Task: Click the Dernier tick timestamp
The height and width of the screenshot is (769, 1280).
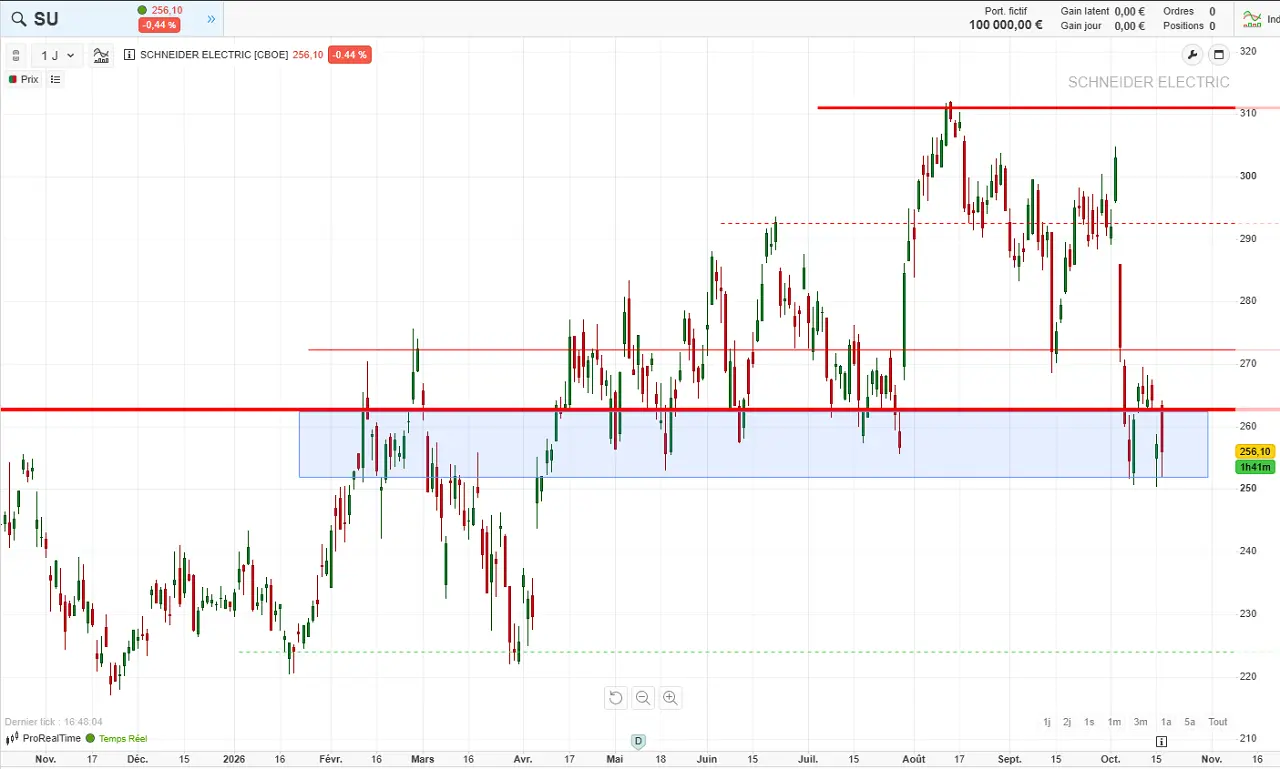Action: [53, 722]
